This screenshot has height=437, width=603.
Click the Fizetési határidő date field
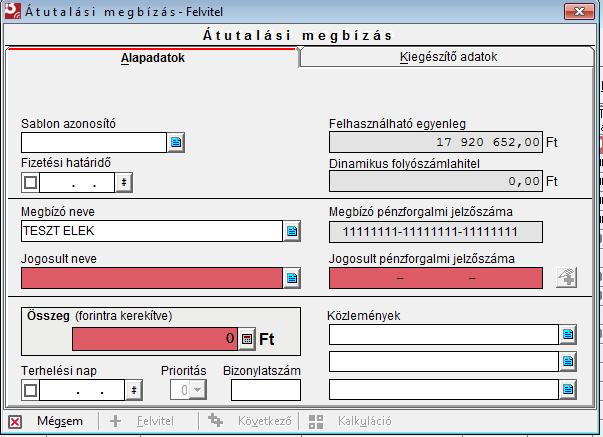(x=77, y=182)
